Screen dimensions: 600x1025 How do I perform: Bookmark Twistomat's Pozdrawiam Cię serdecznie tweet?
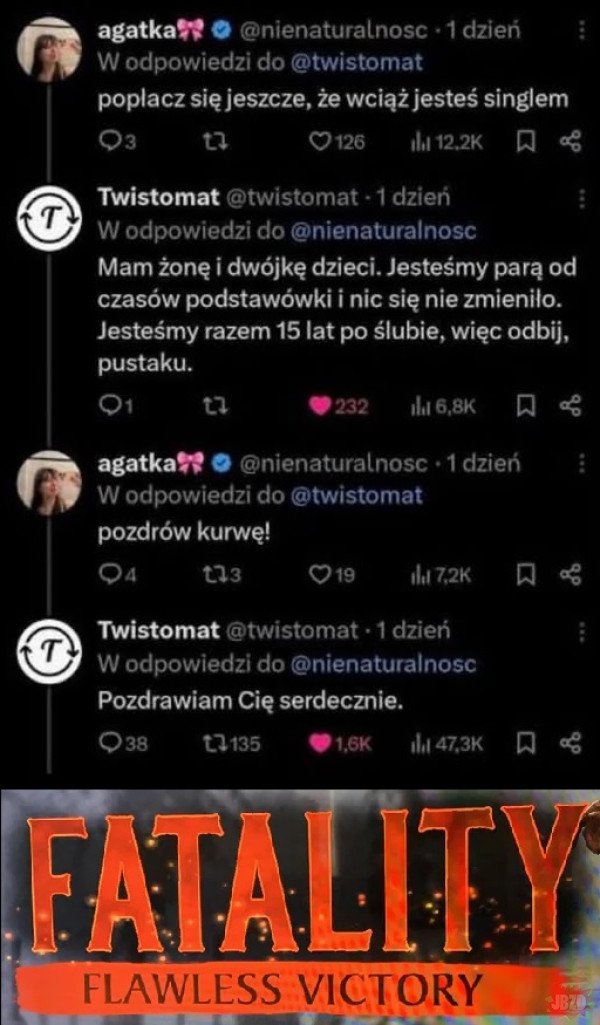[x=526, y=743]
